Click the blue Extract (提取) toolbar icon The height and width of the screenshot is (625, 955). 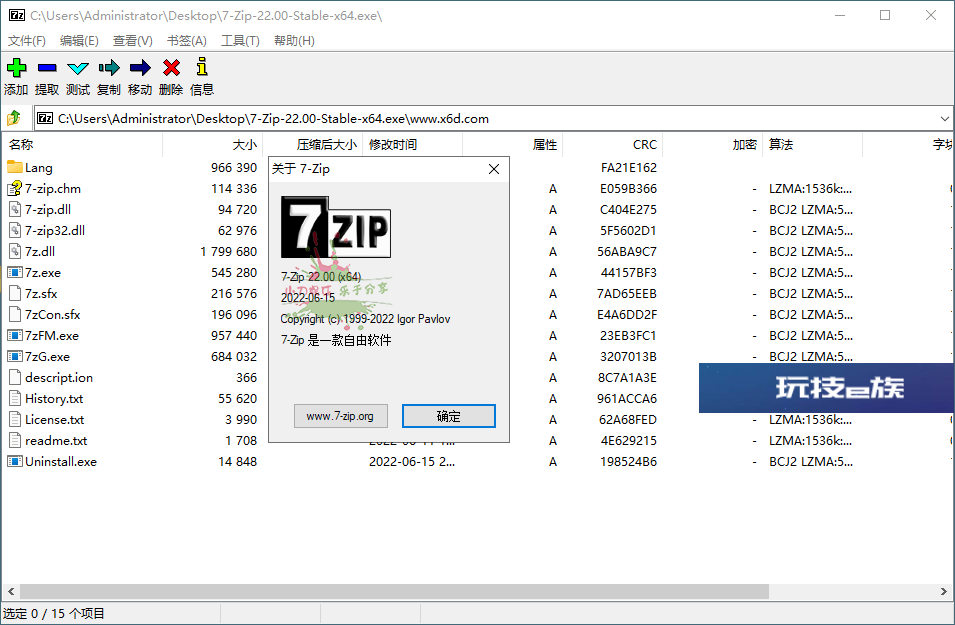(47, 68)
